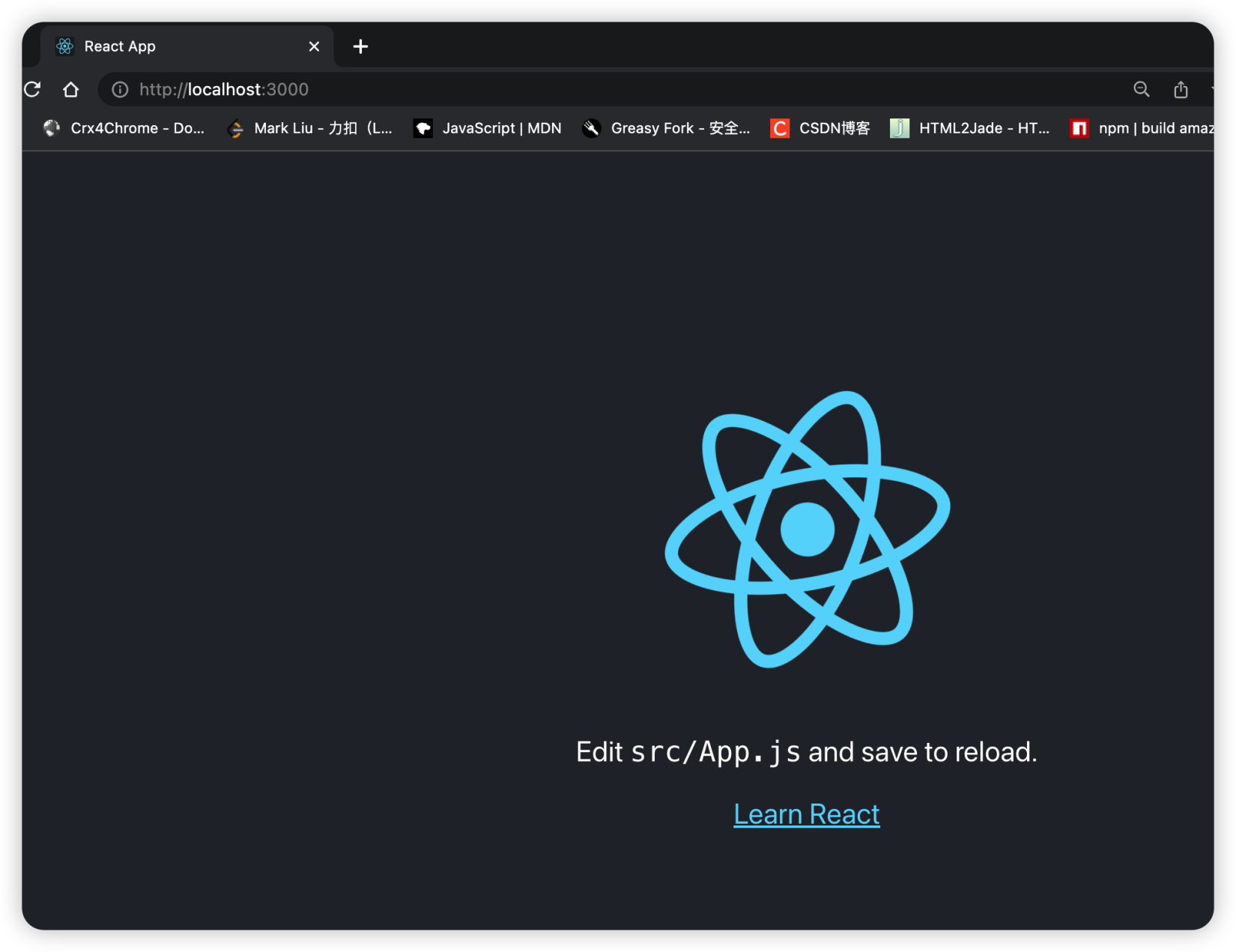
Task: Click the red CSDN bookmark favicon
Action: pos(780,128)
